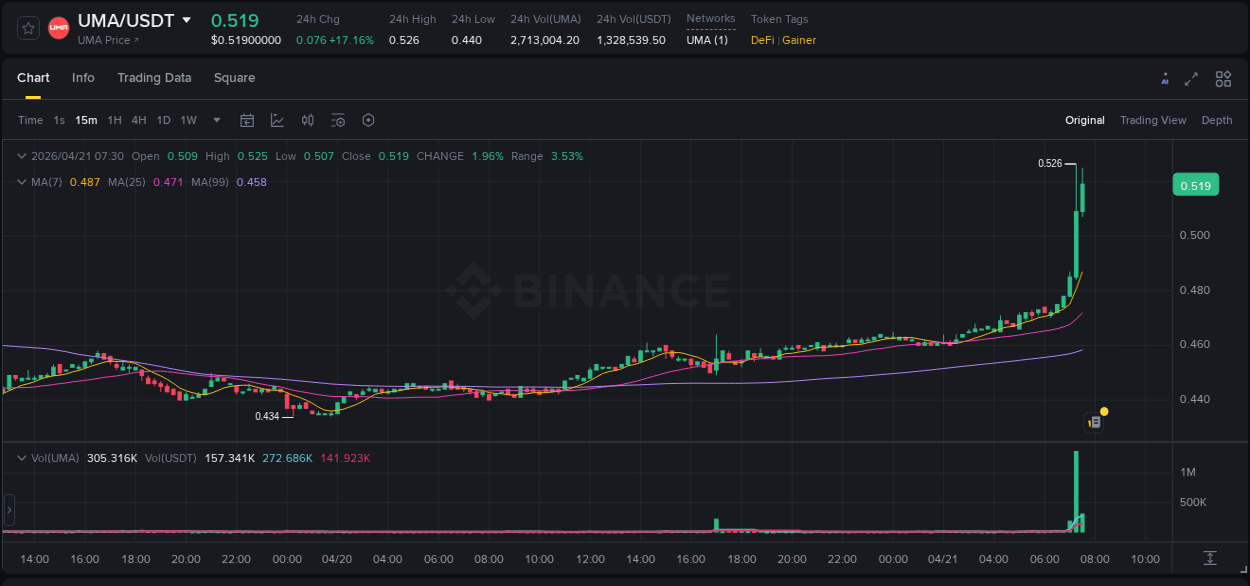The height and width of the screenshot is (586, 1250).
Task: Open the calendar date-picker icon
Action: click(x=247, y=120)
